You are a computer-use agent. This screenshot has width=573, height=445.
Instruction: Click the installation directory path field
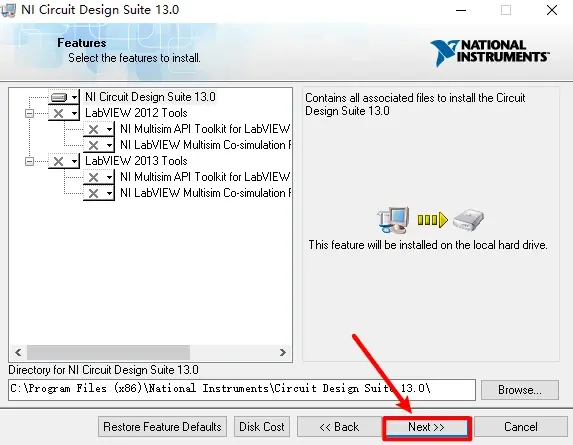(x=242, y=390)
